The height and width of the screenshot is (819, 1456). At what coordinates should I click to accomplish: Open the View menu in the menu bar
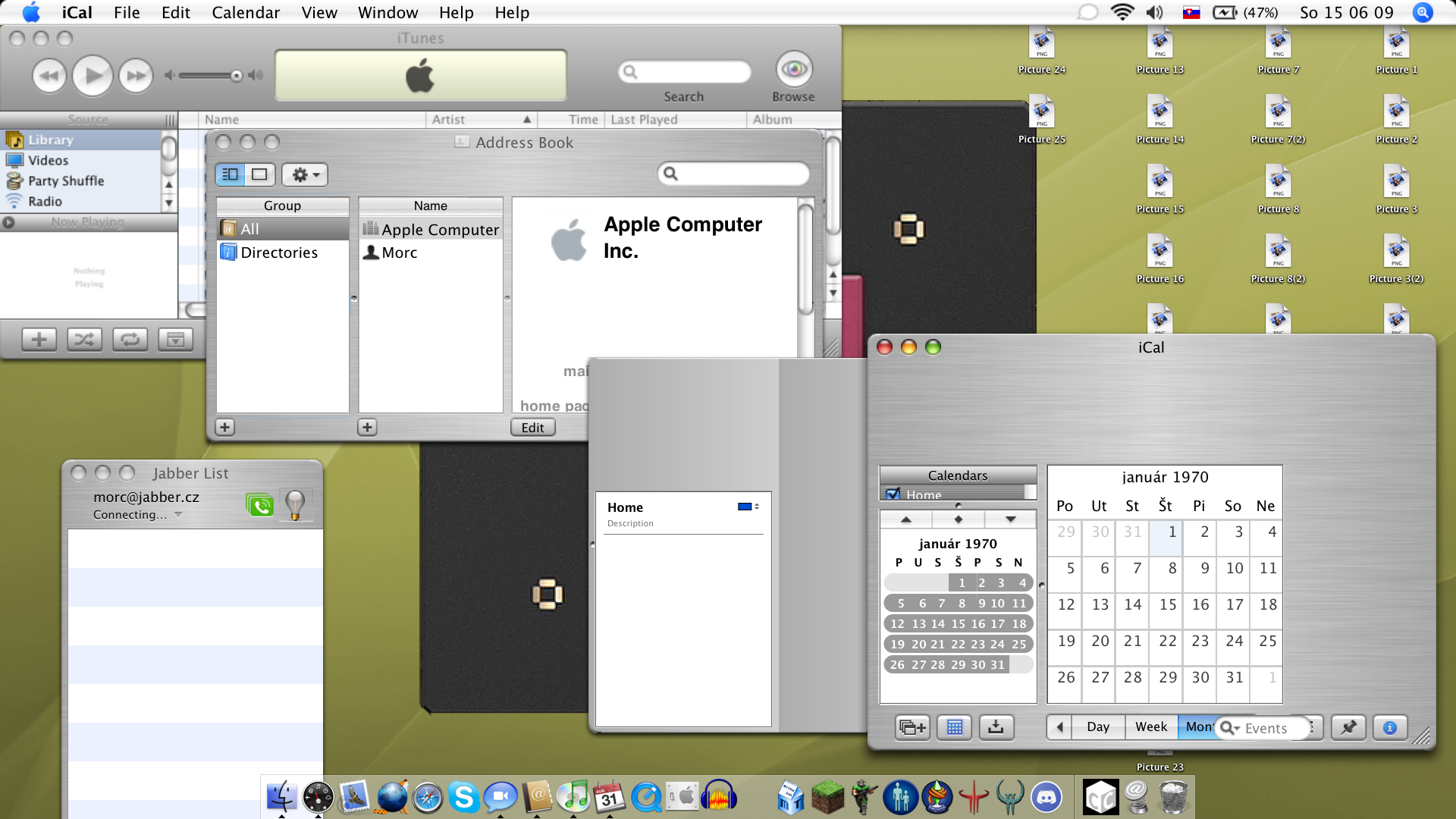(x=319, y=12)
